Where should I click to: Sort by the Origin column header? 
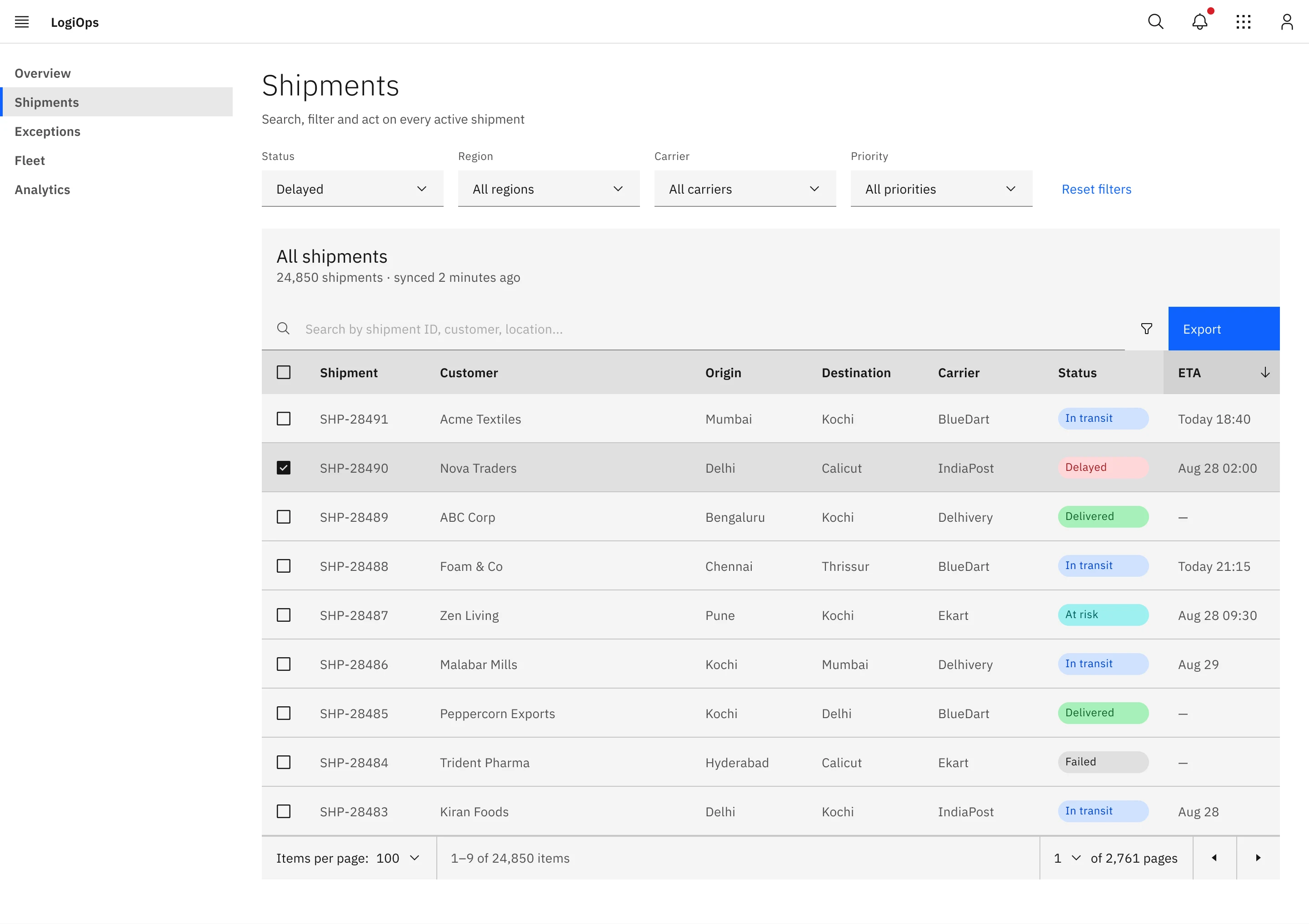tap(723, 373)
